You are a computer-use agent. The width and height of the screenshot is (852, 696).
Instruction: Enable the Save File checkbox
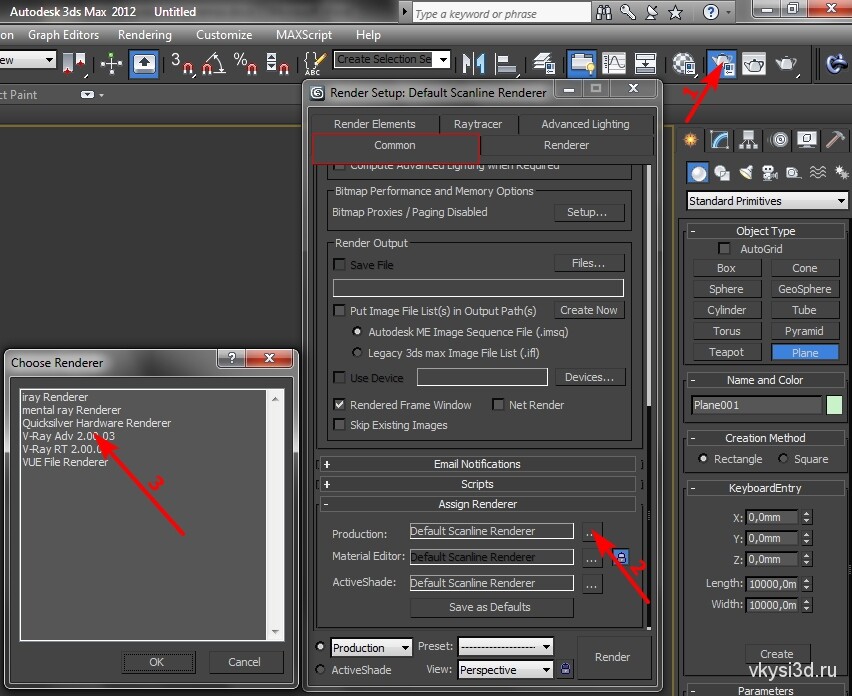coord(340,265)
